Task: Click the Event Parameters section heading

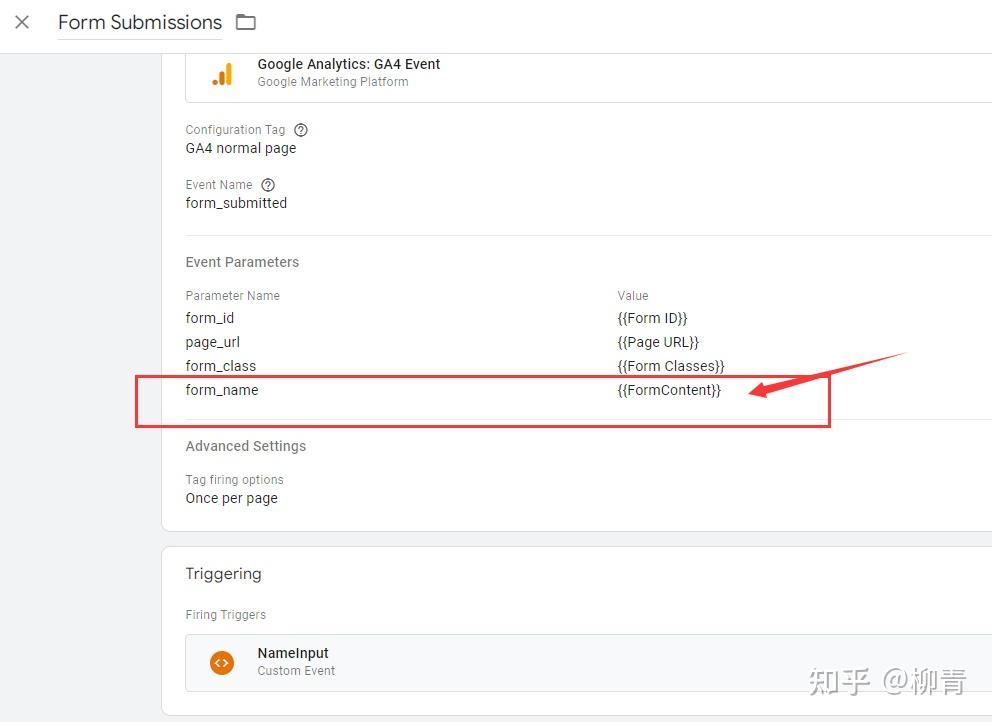Action: tap(242, 261)
